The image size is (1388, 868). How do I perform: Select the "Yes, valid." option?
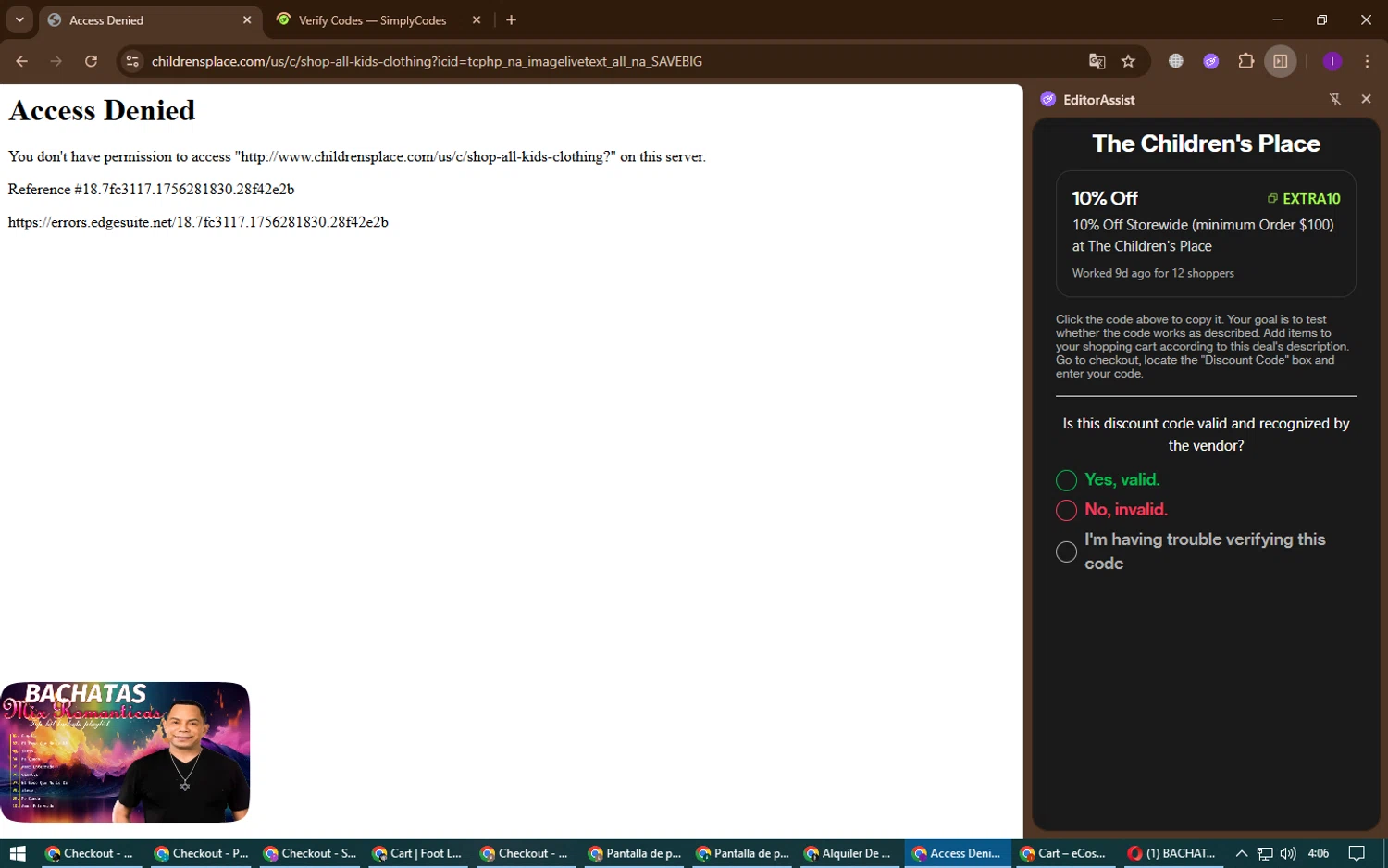[1108, 479]
